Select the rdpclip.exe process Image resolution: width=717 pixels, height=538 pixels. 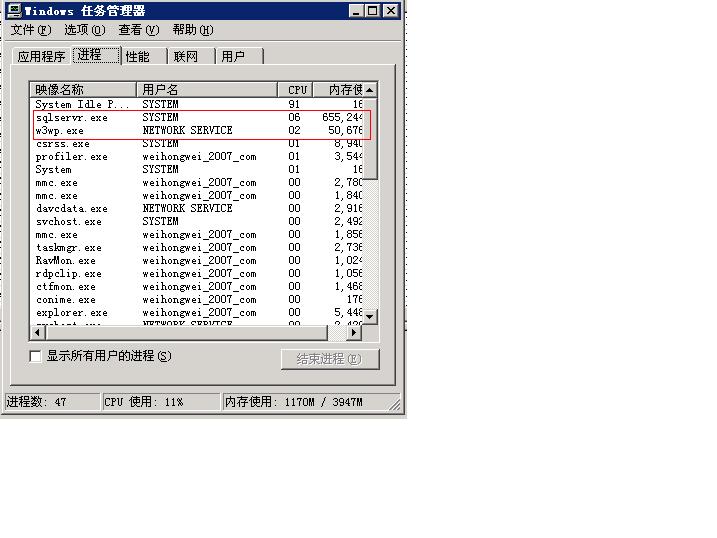197,274
